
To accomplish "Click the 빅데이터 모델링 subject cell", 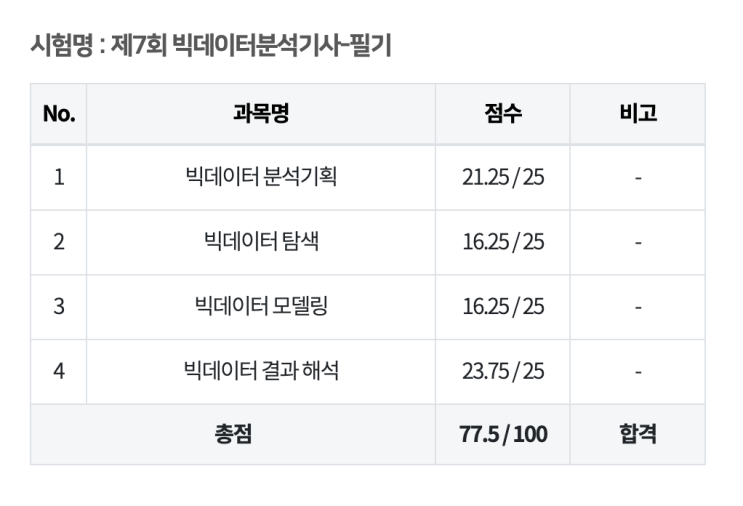I will coord(260,306).
